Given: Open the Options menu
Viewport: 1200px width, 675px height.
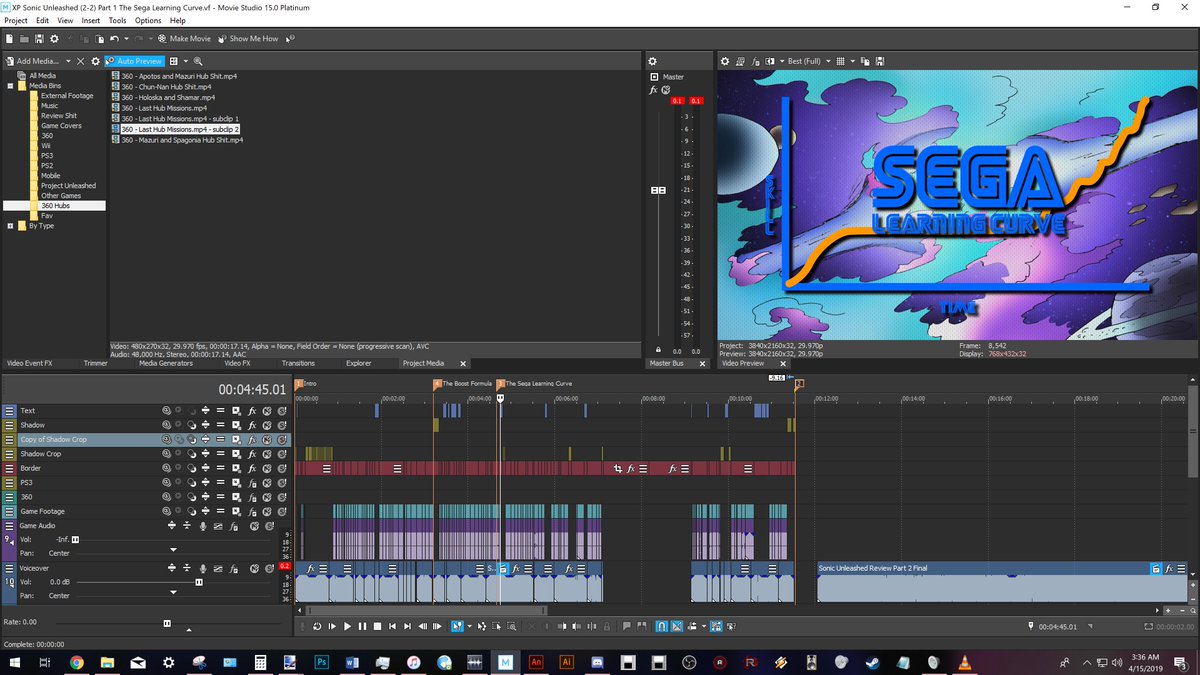Looking at the screenshot, I should pos(148,20).
